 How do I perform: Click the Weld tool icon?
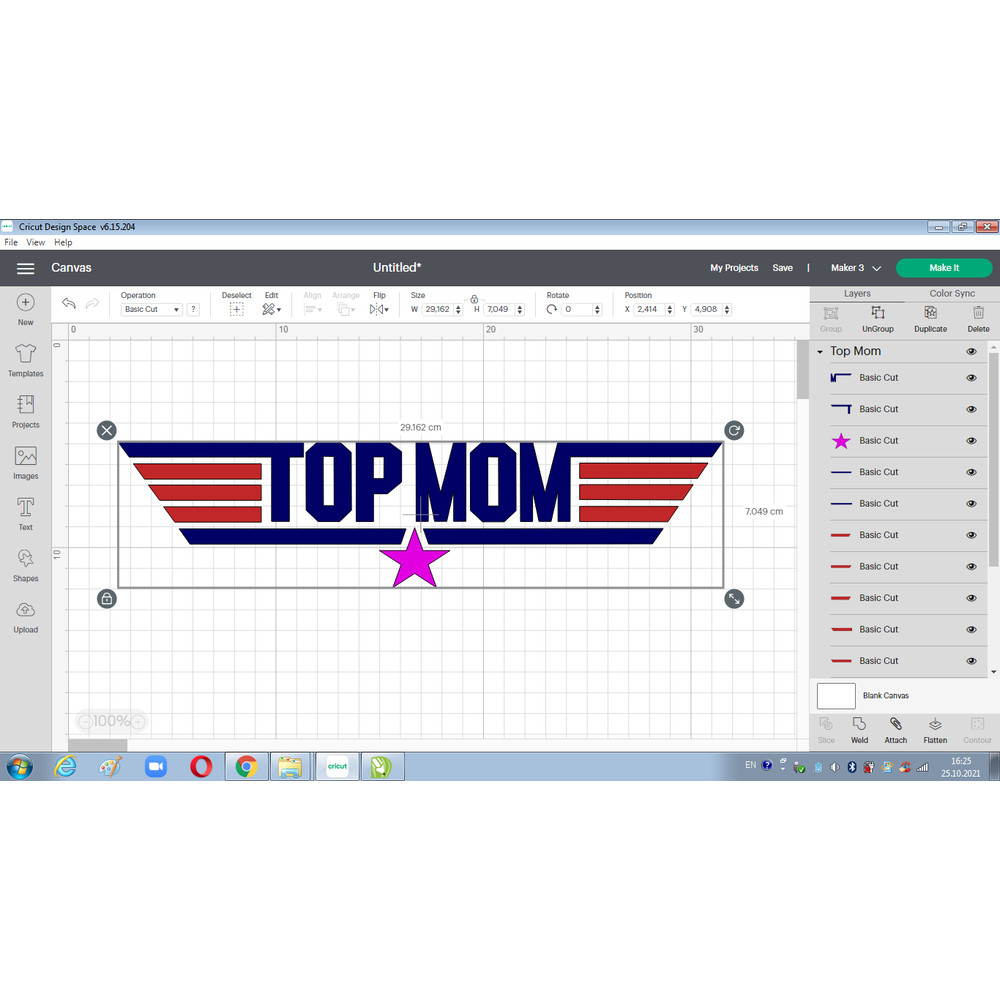click(859, 725)
